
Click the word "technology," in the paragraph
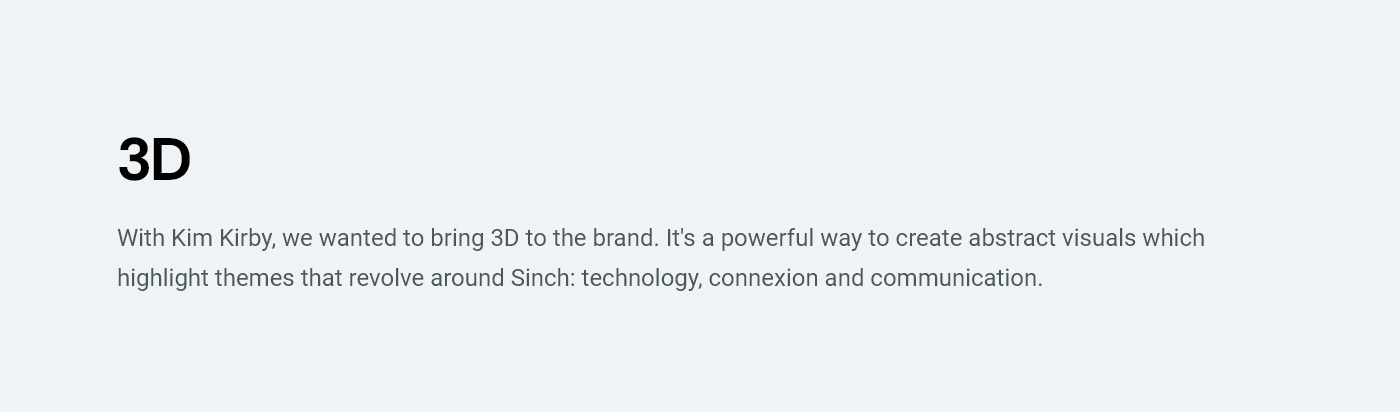point(642,279)
